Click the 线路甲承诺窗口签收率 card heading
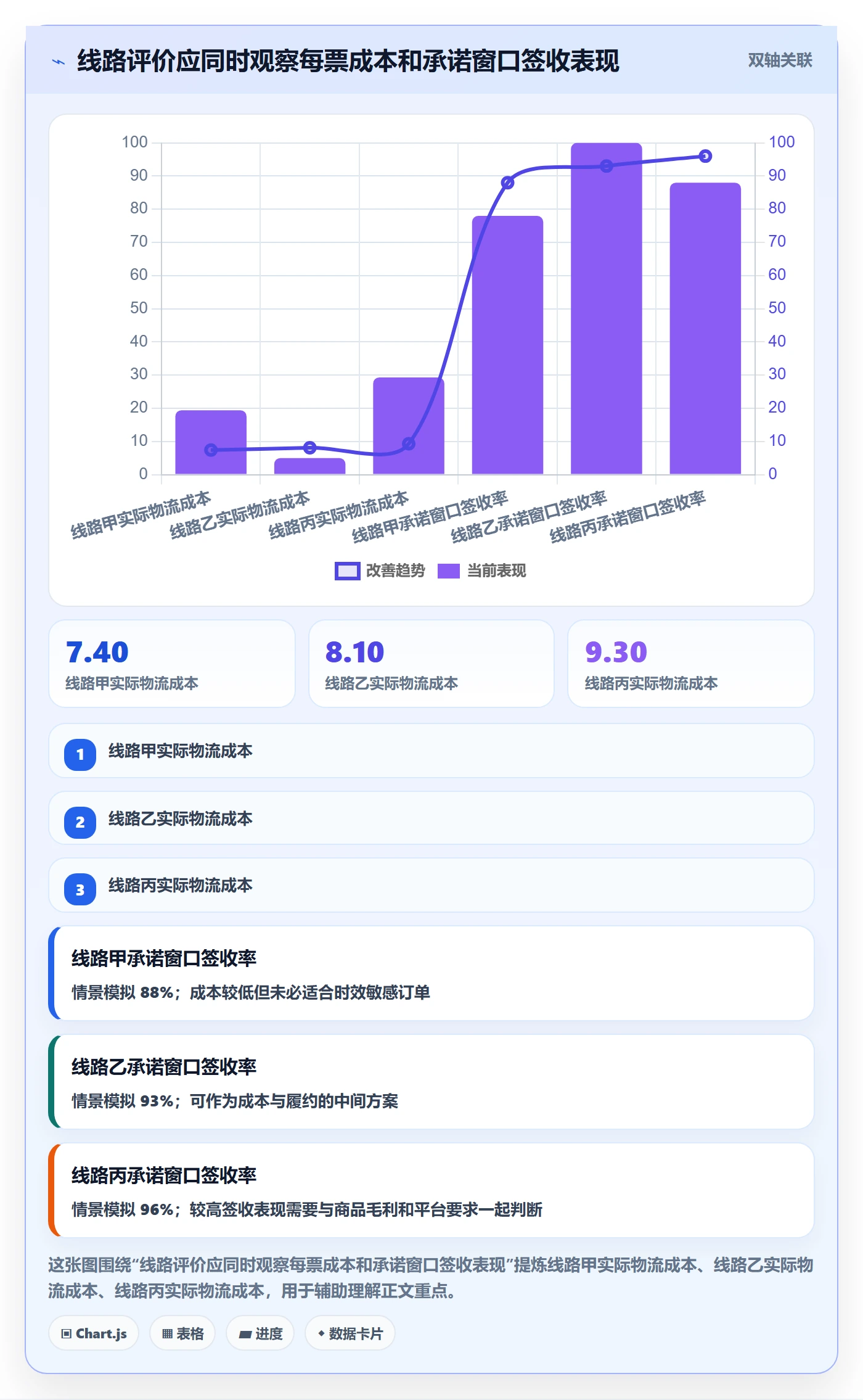Viewport: 863px width, 1400px height. (x=164, y=958)
